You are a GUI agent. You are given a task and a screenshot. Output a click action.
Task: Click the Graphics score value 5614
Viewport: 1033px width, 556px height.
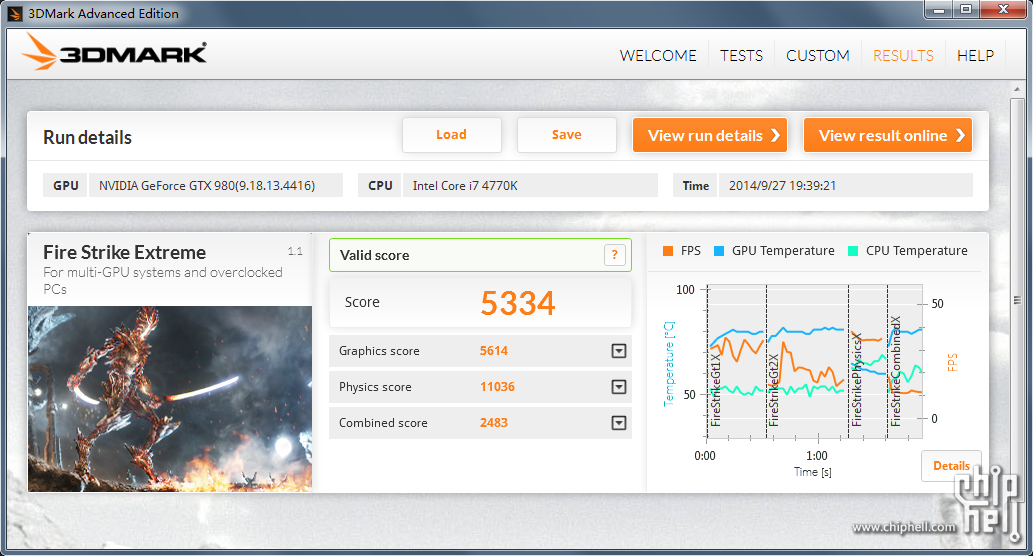click(x=493, y=351)
